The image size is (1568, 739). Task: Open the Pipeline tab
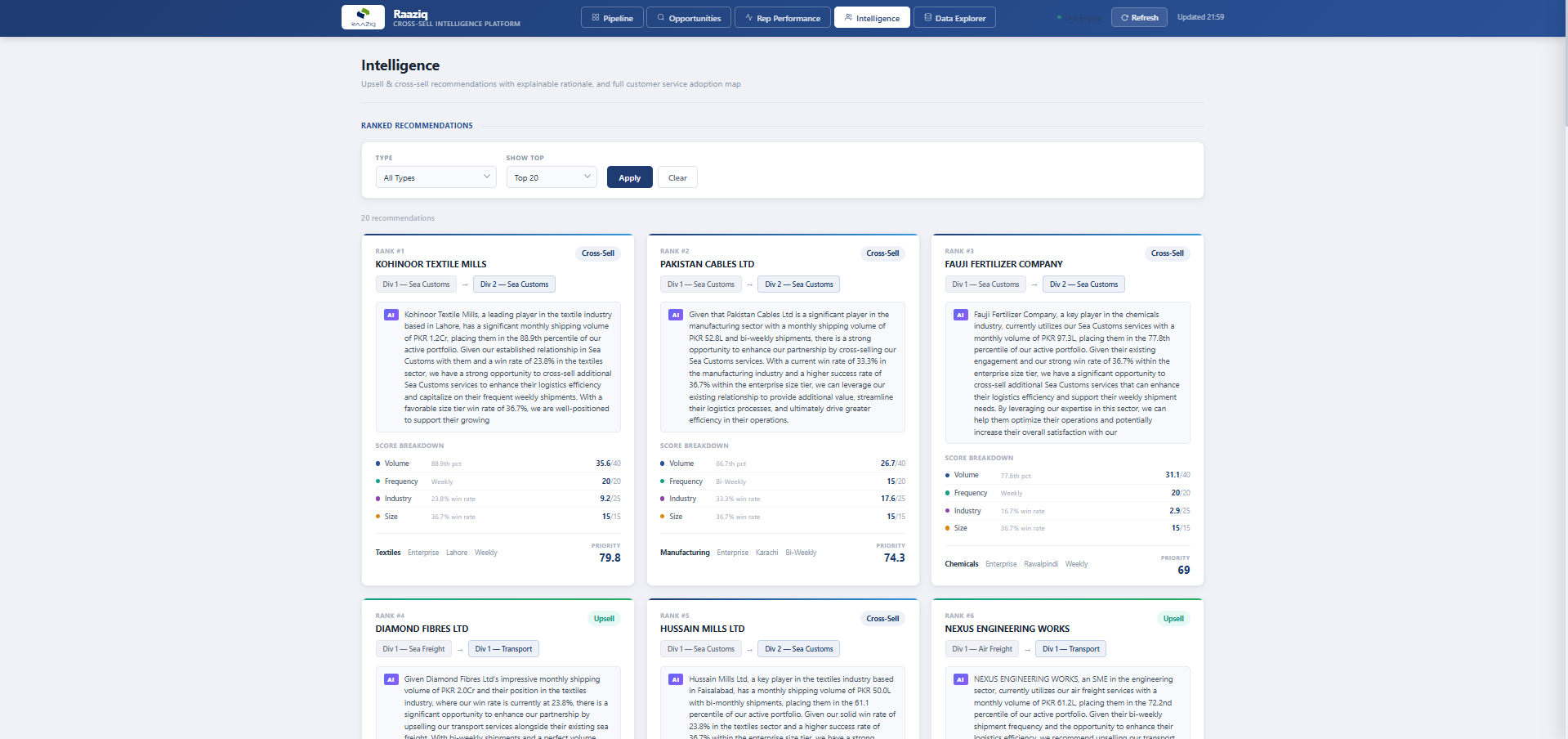[x=613, y=18]
